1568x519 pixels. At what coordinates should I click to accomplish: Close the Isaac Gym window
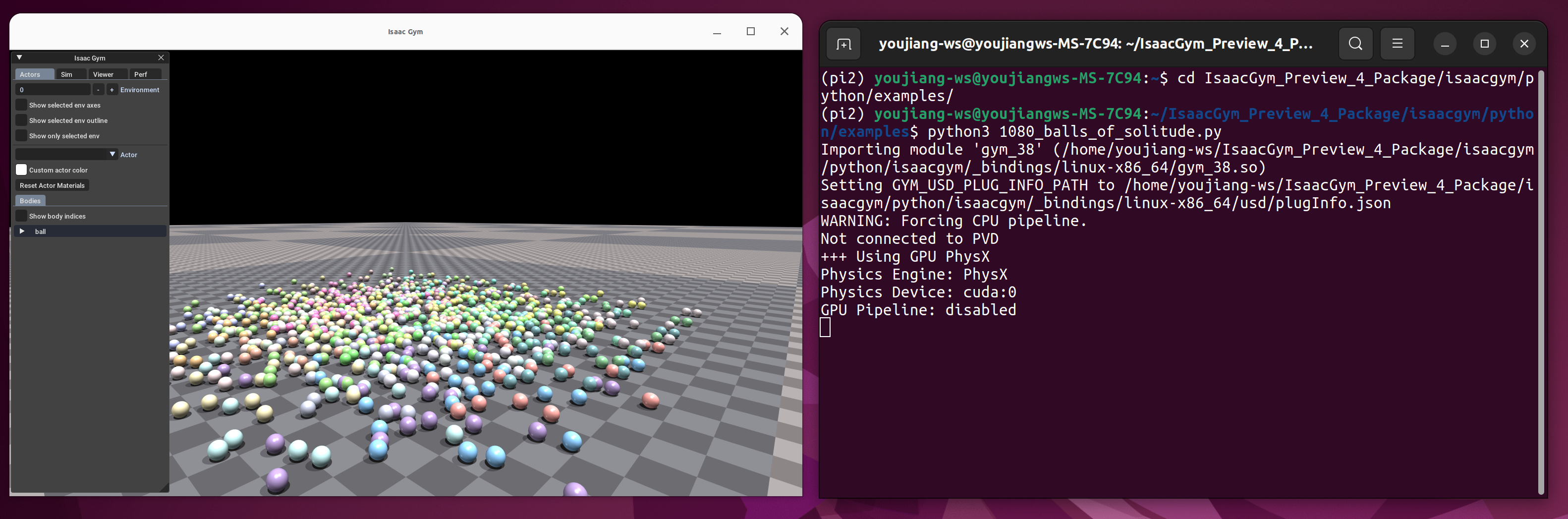tap(784, 32)
